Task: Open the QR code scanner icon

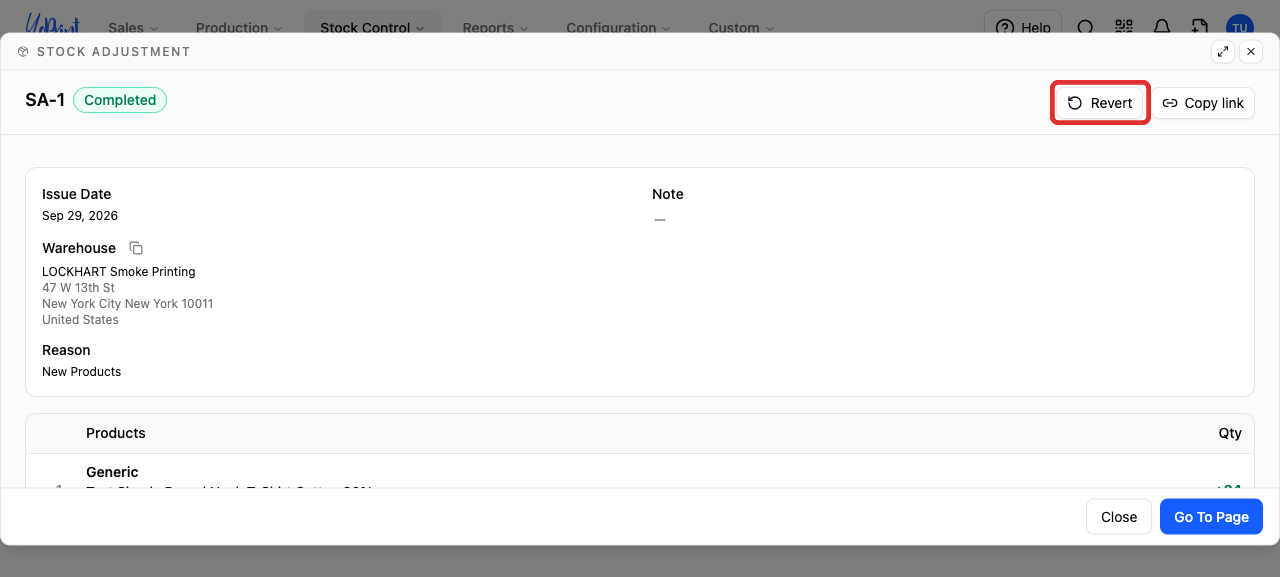Action: click(1124, 27)
